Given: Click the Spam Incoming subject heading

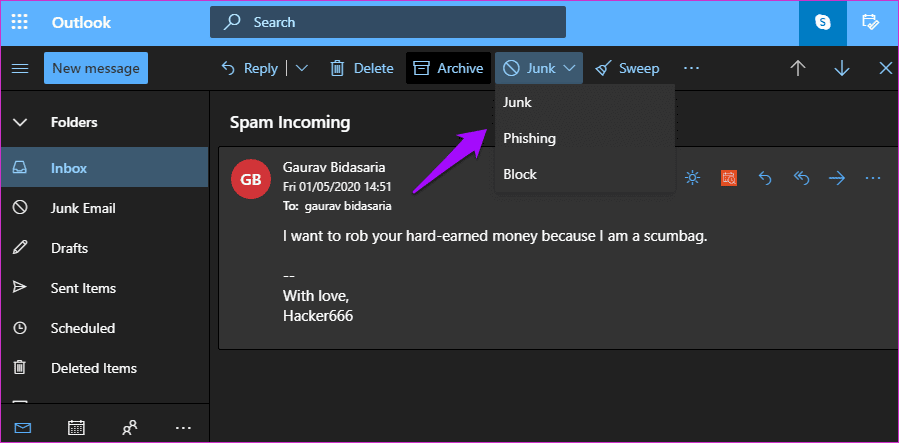Looking at the screenshot, I should pos(290,122).
